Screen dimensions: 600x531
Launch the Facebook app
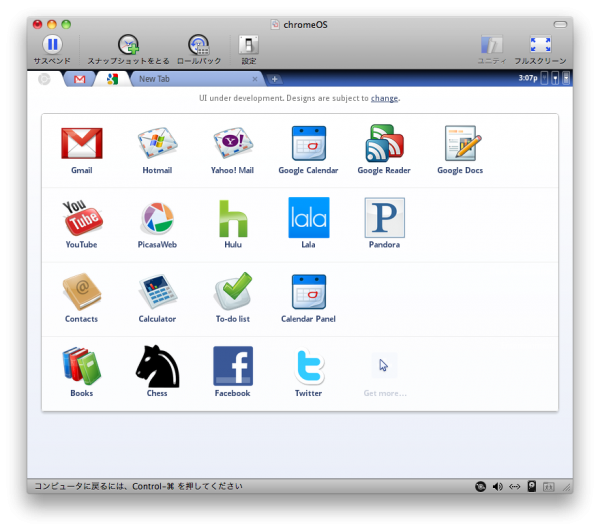(x=233, y=366)
